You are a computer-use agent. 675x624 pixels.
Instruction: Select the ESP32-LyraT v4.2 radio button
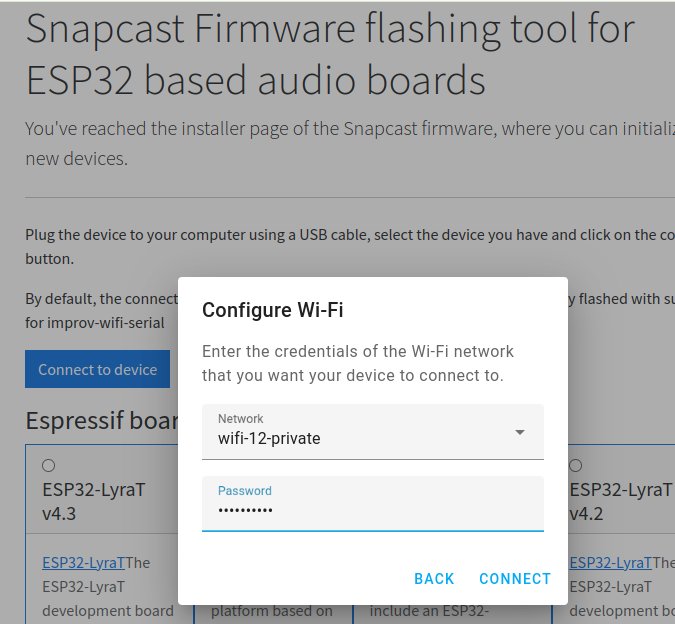tap(576, 465)
